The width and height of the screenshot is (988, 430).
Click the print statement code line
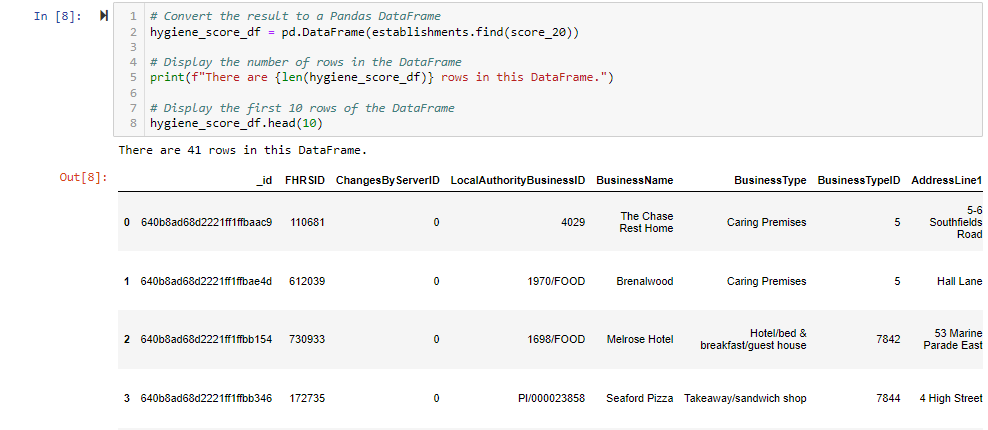(x=382, y=78)
